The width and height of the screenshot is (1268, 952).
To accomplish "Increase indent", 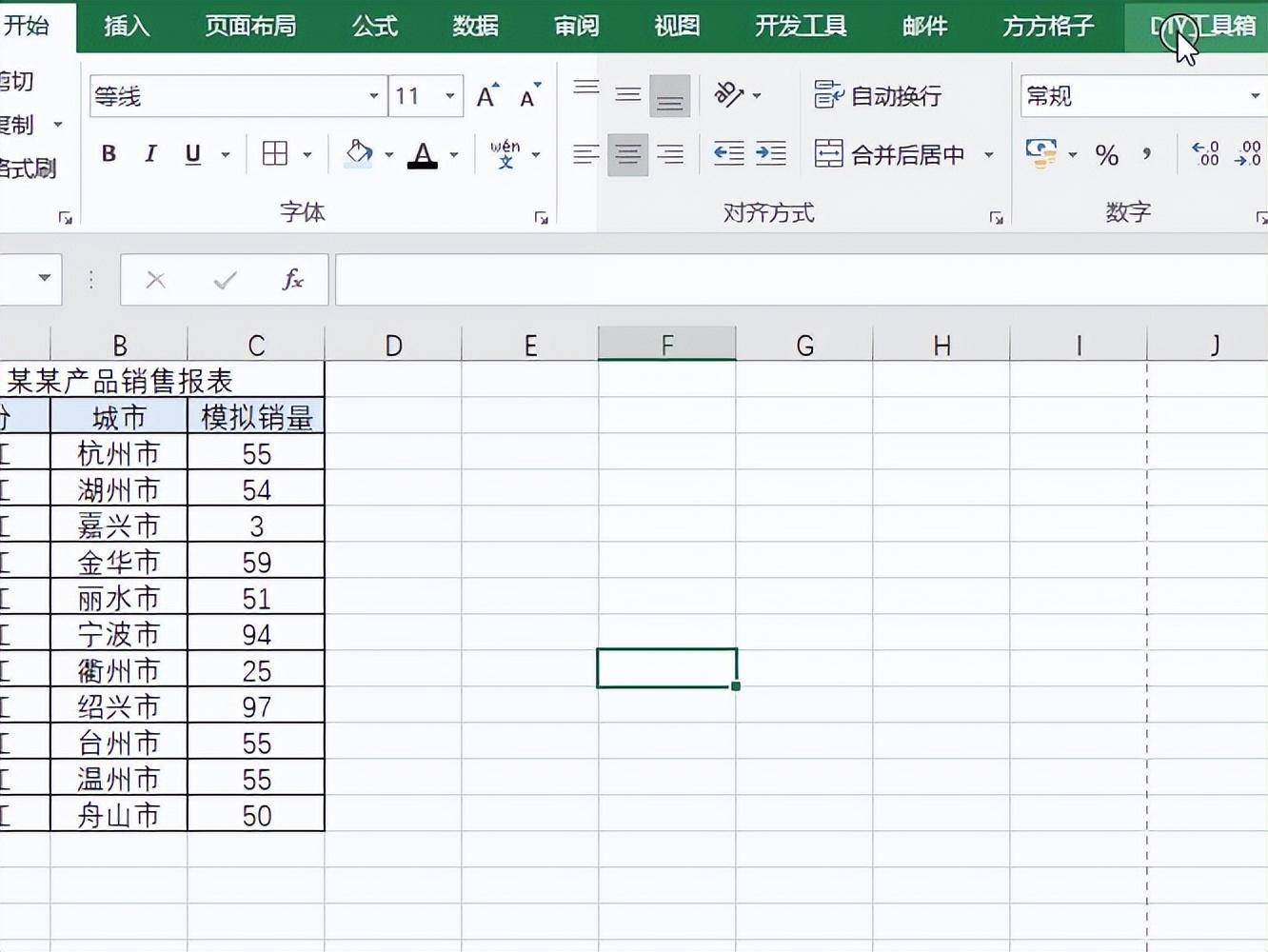I will pos(770,153).
